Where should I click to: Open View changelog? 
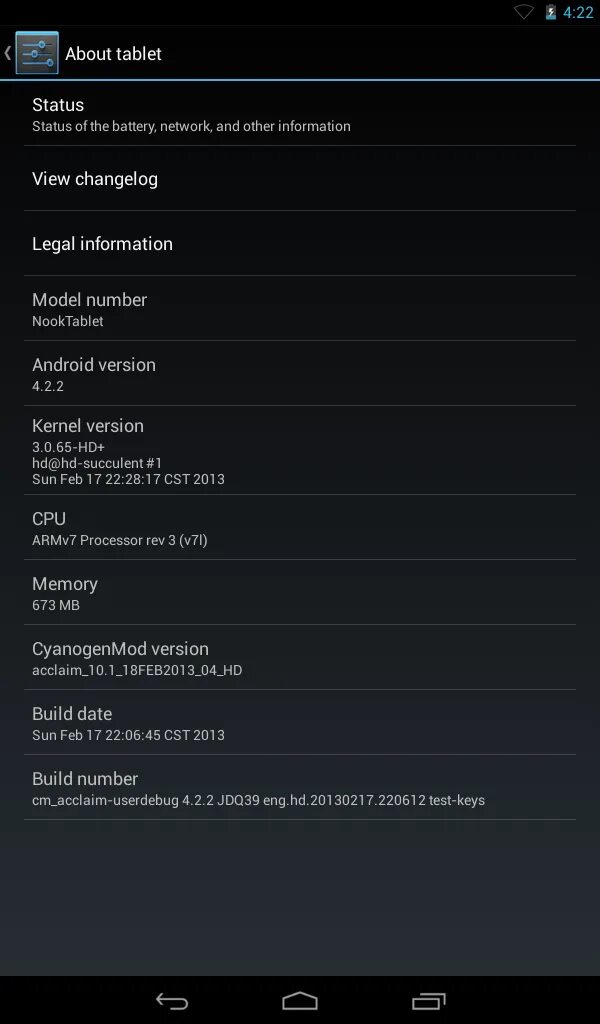[x=300, y=178]
